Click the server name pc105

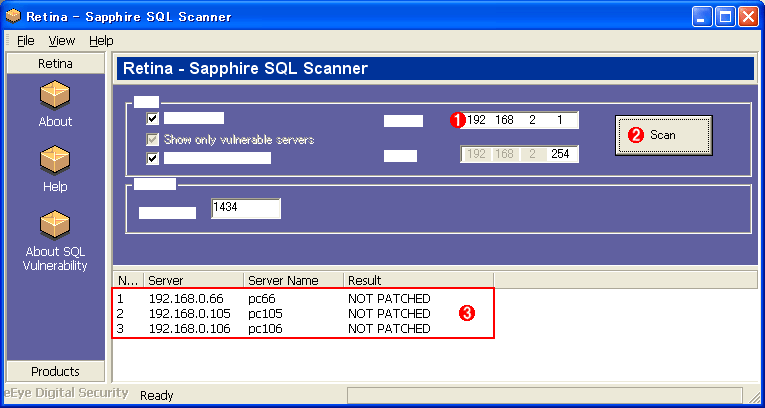click(265, 313)
